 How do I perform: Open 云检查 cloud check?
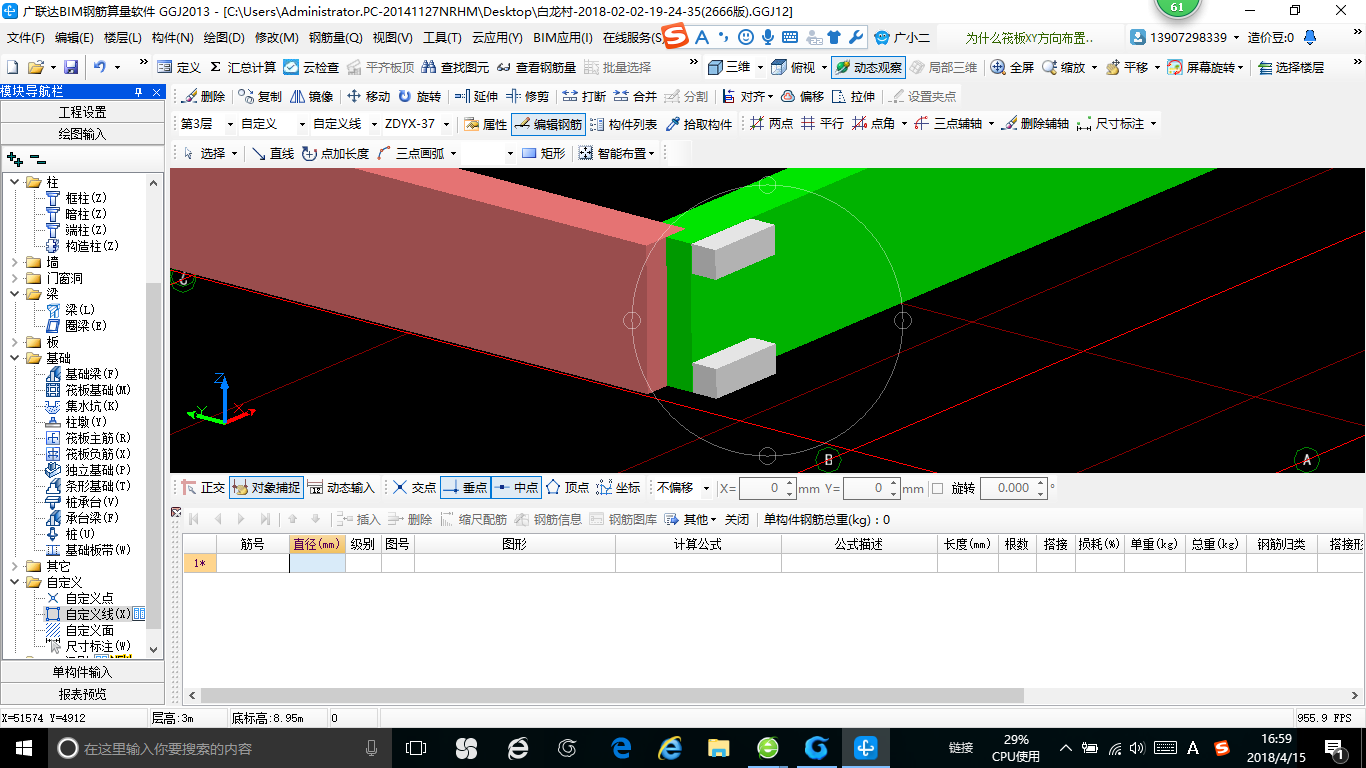click(311, 67)
